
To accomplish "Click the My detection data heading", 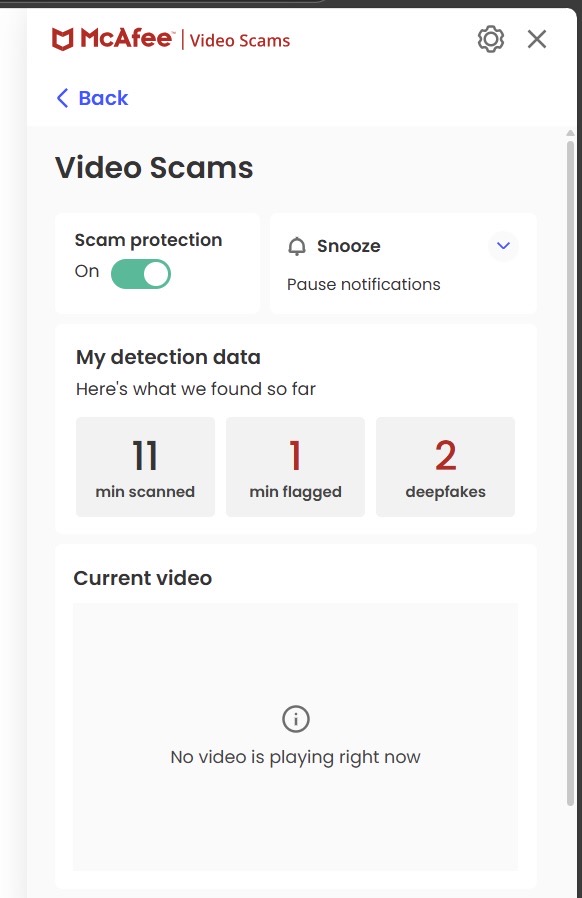I will pos(168,357).
